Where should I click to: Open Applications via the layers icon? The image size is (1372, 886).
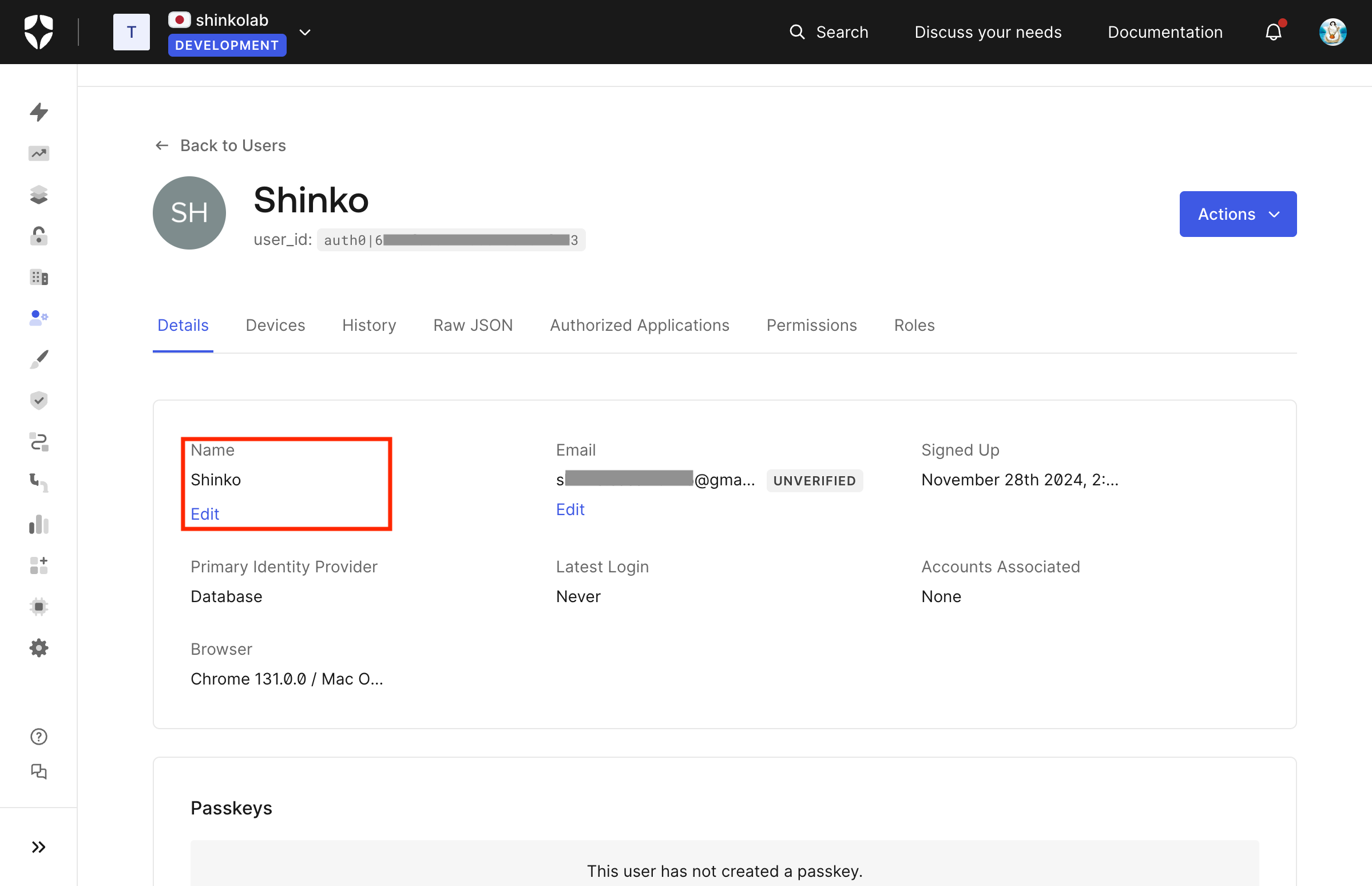pyautogui.click(x=38, y=194)
